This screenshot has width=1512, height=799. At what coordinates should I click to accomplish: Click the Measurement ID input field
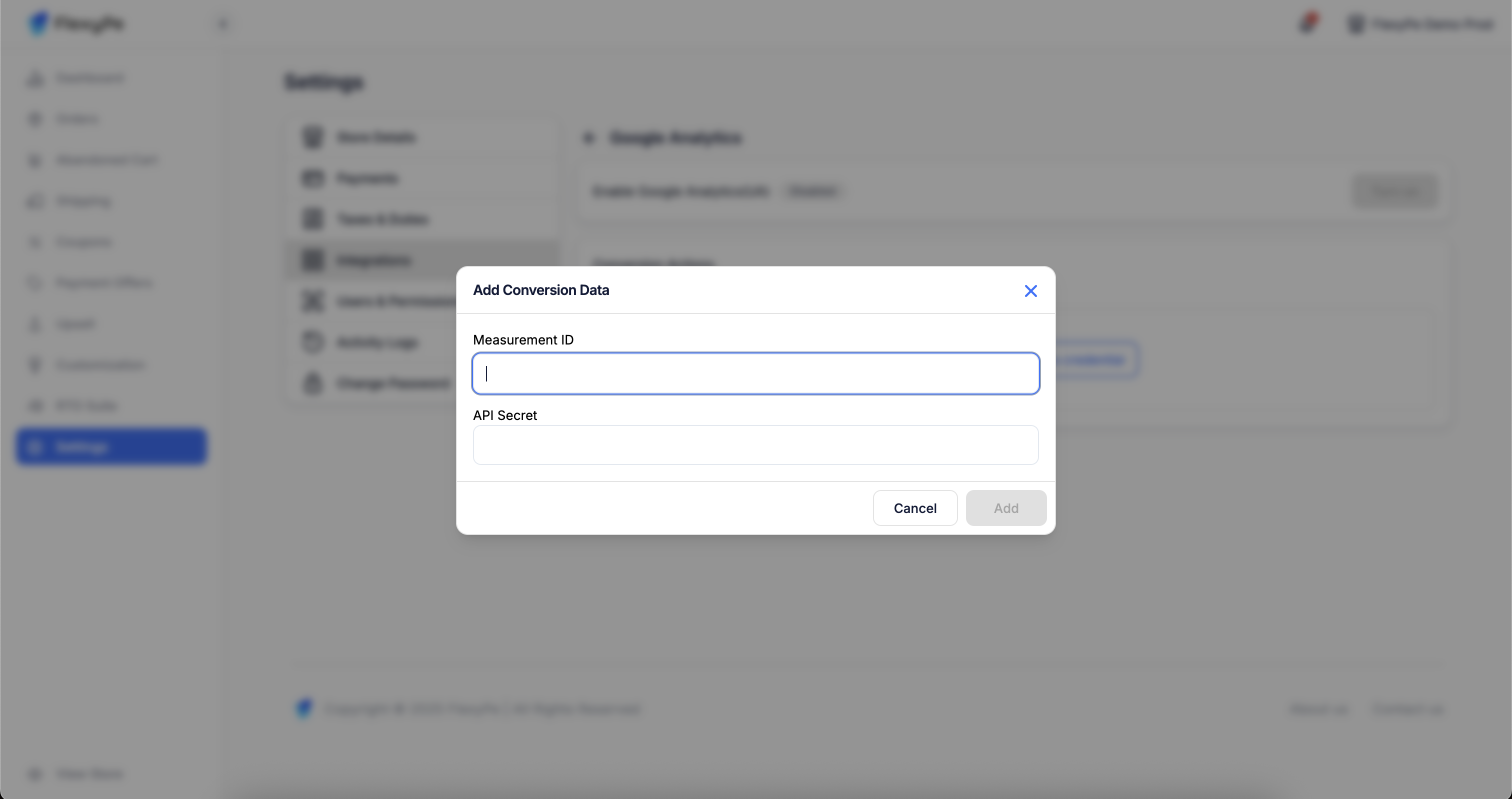(x=755, y=373)
